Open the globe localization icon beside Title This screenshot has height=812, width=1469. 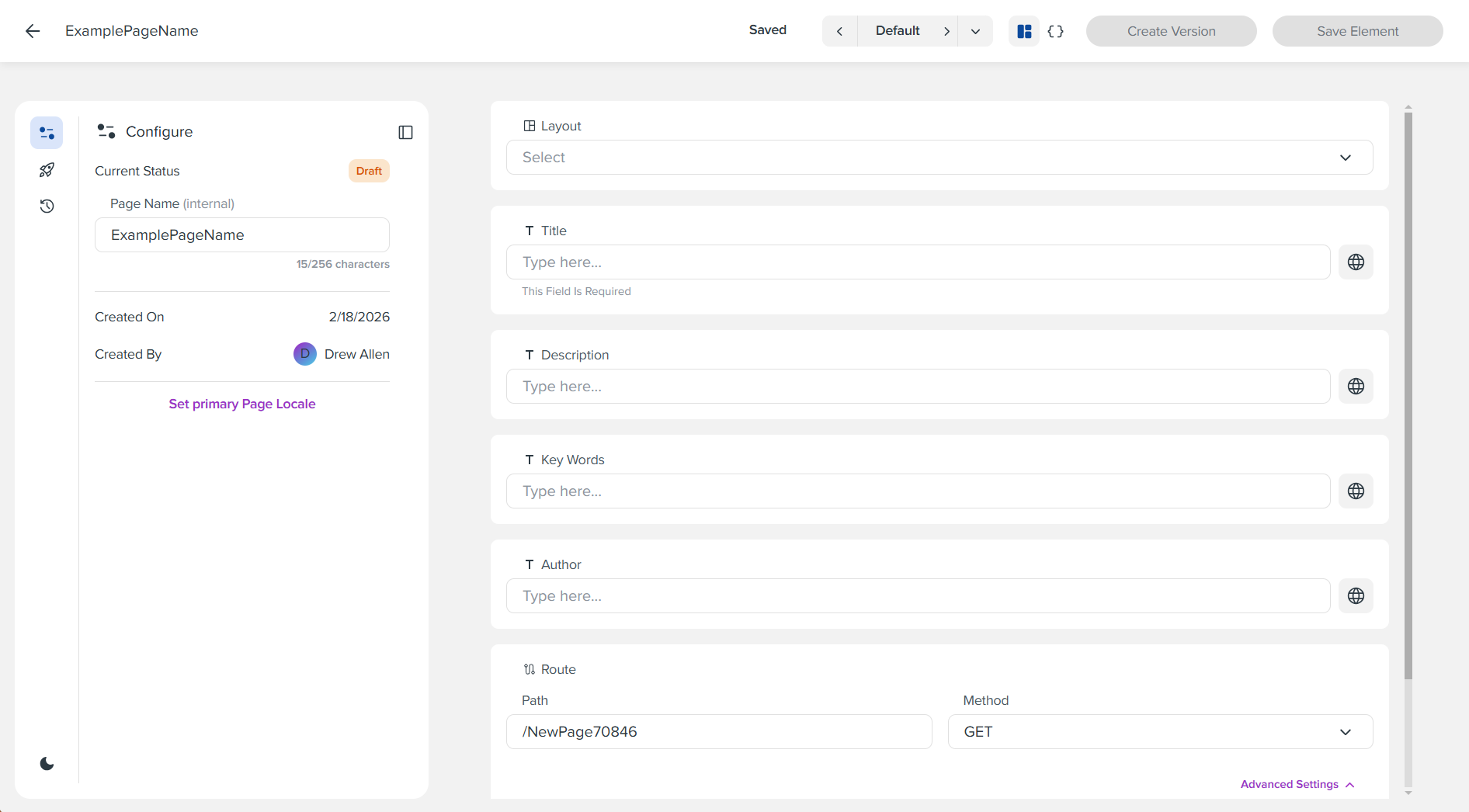pyautogui.click(x=1356, y=262)
